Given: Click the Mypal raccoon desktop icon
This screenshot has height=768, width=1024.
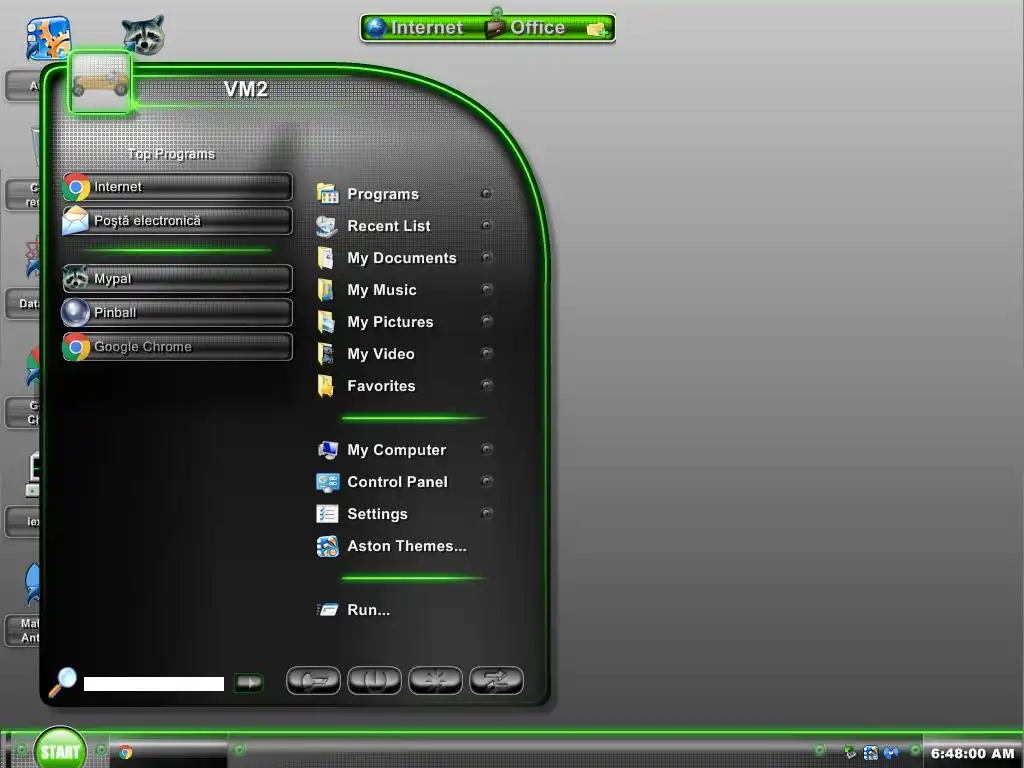Looking at the screenshot, I should [143, 35].
